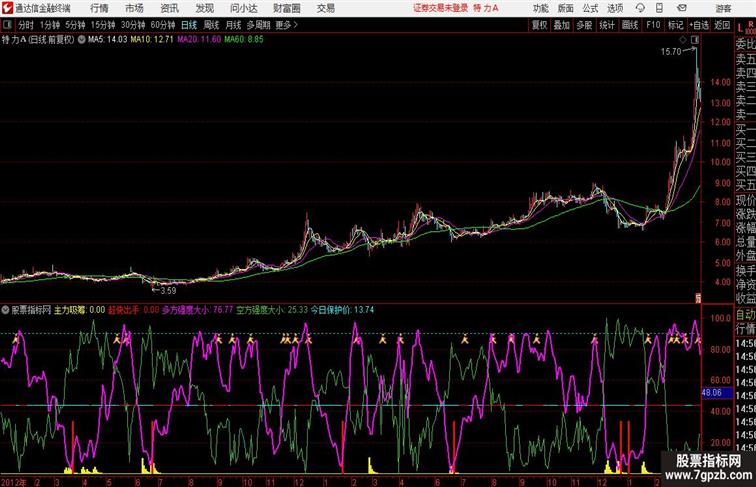756x487 pixels.
Task: Expand the 股票指标网 indicator dropdown arrow
Action: pyautogui.click(x=5, y=310)
